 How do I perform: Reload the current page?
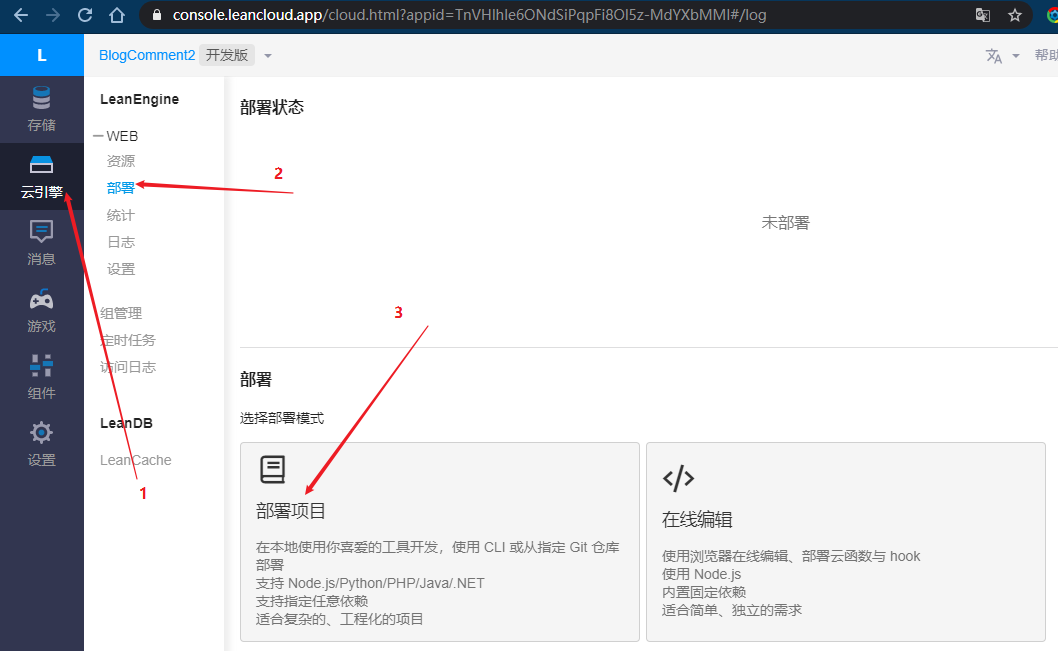pyautogui.click(x=85, y=15)
